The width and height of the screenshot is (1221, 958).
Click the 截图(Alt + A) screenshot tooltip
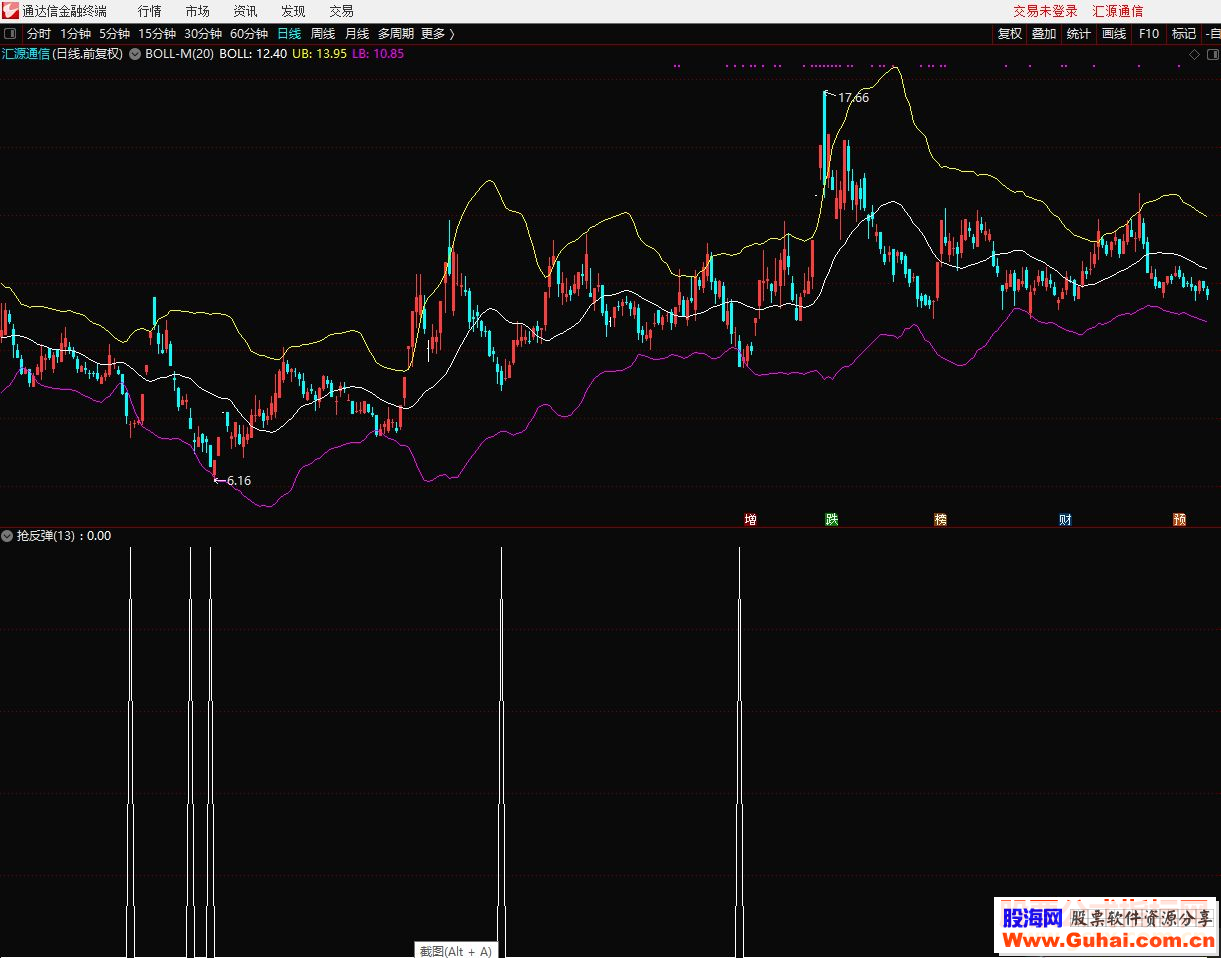click(456, 951)
